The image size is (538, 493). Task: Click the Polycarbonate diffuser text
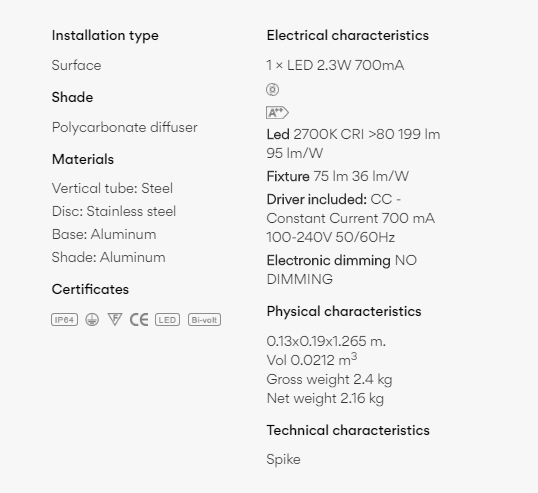[x=125, y=128]
